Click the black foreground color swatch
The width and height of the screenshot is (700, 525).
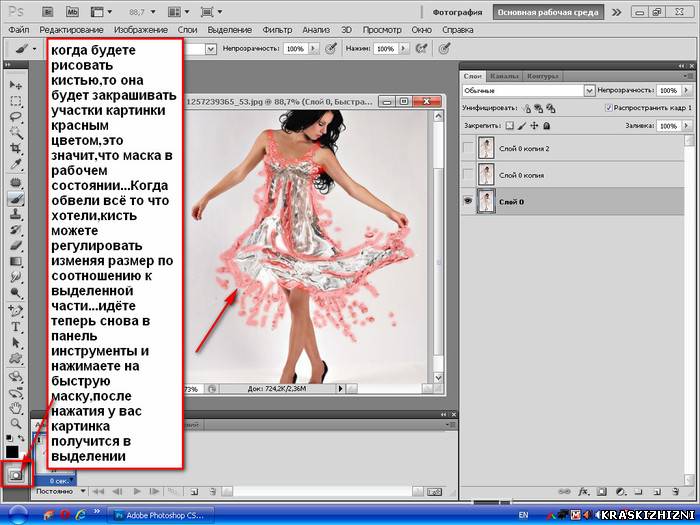12,452
